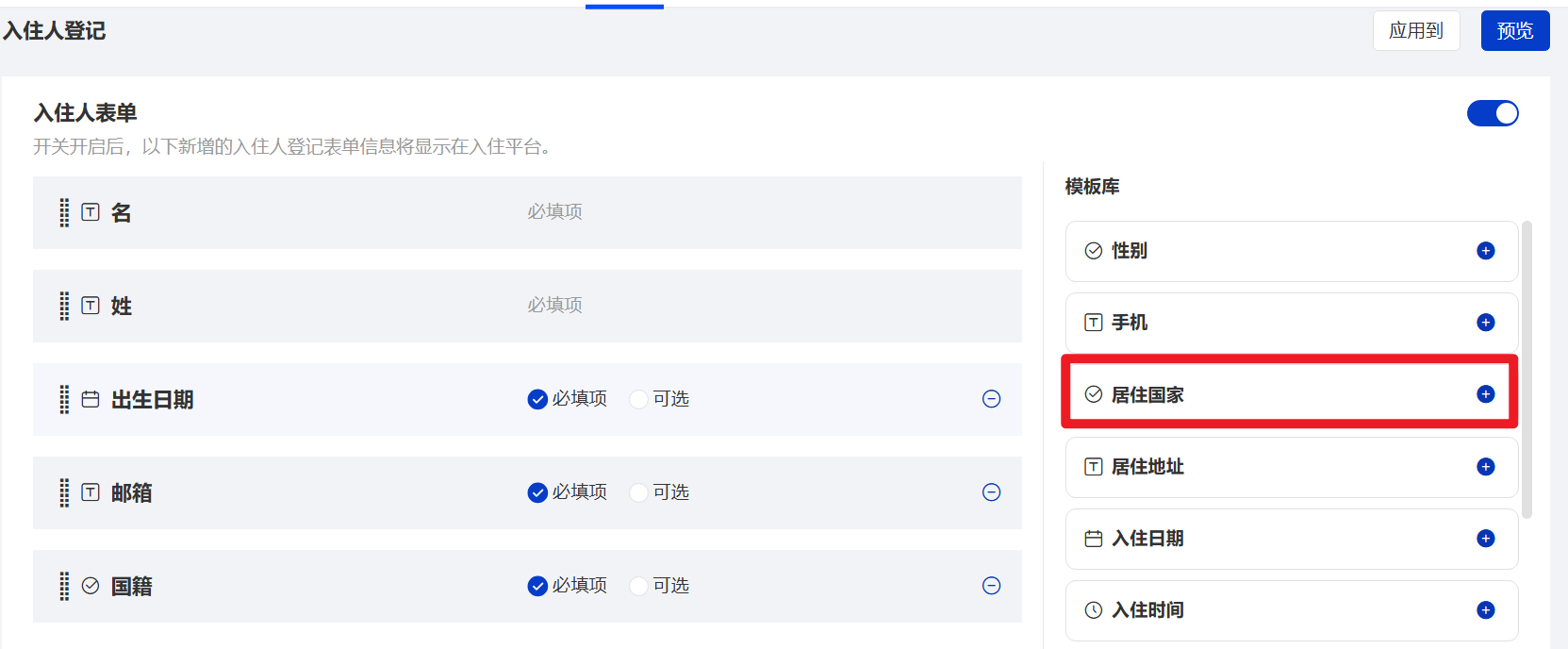Click the 应用到 button
This screenshot has width=1568, height=649.
click(x=1415, y=31)
